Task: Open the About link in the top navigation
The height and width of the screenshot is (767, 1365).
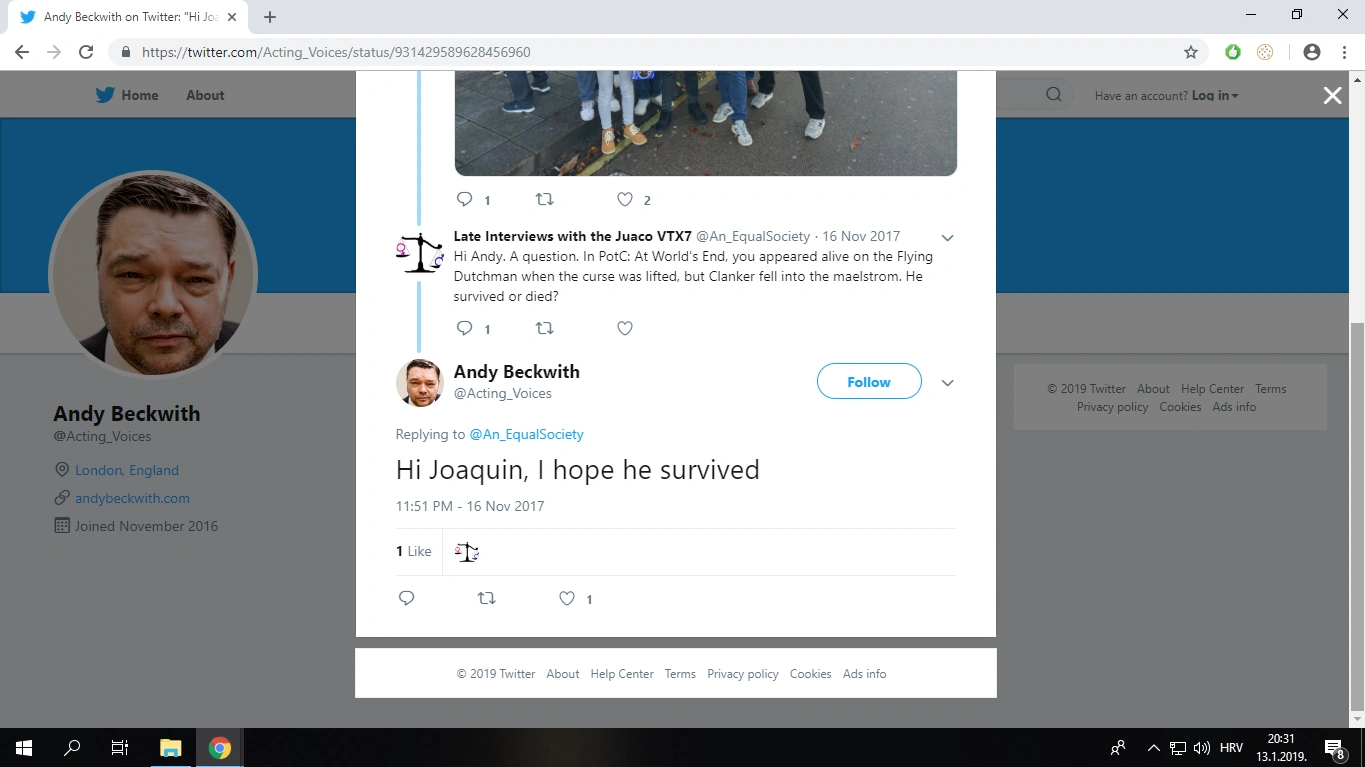Action: (x=205, y=95)
